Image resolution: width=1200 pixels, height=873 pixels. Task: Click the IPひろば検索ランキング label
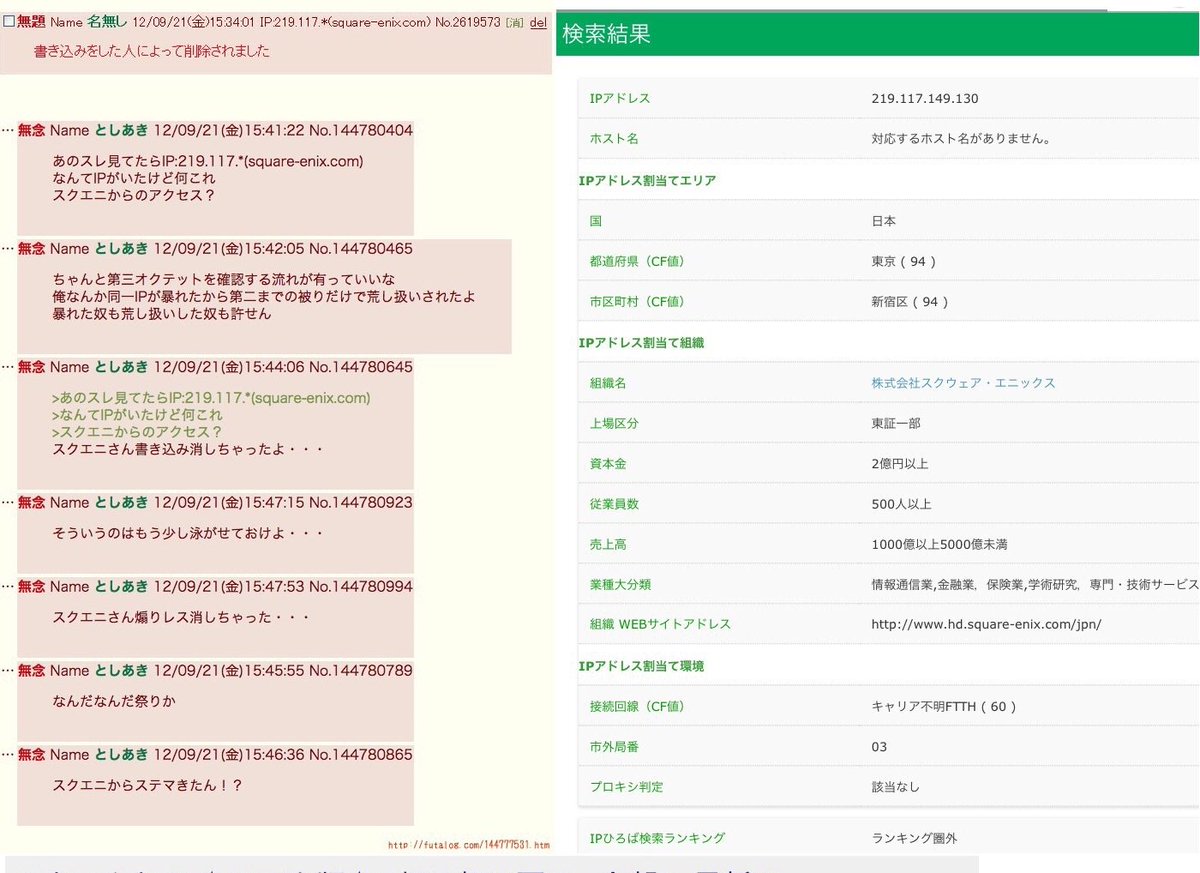tap(657, 838)
